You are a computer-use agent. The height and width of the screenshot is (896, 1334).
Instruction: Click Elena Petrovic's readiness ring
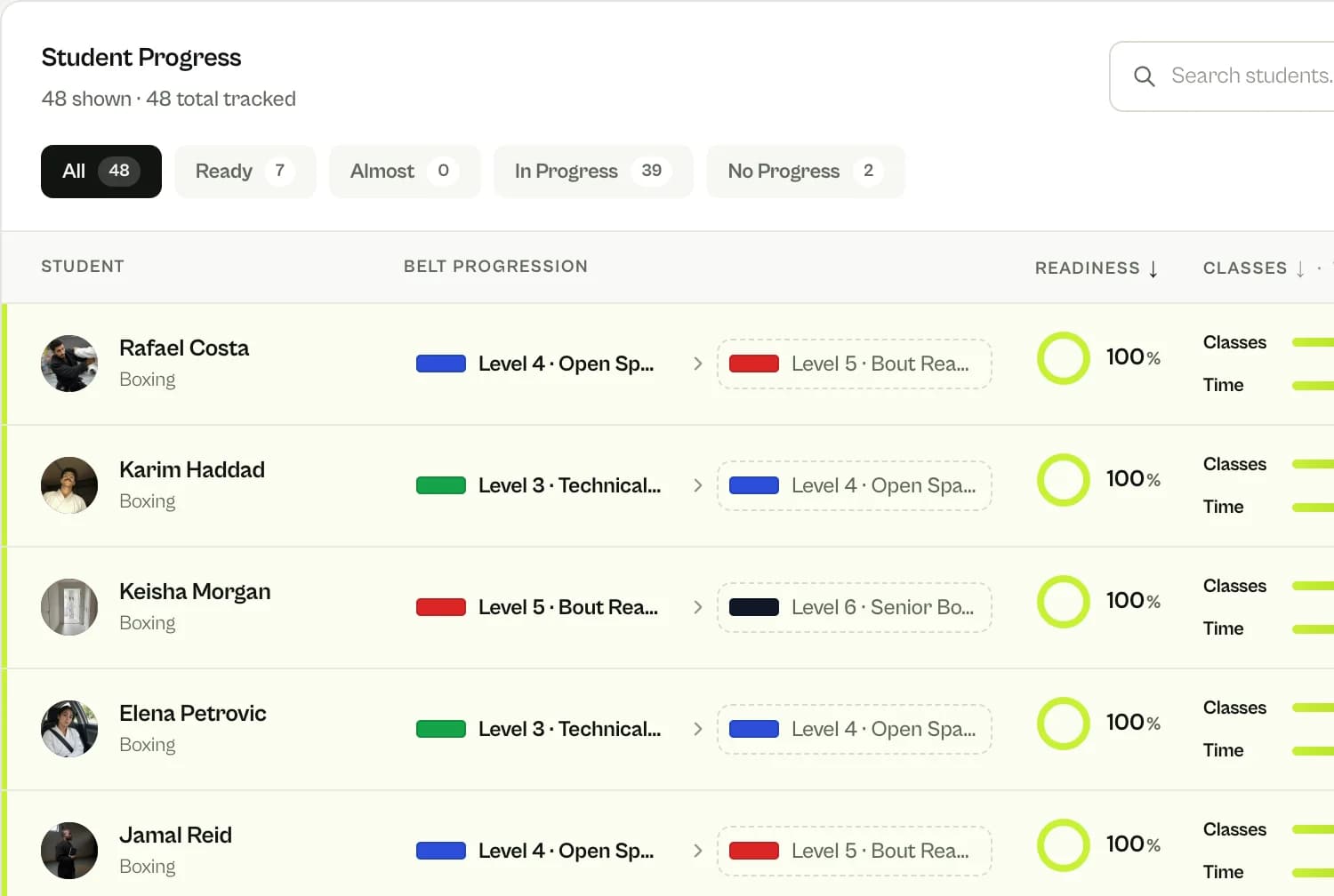(x=1064, y=724)
